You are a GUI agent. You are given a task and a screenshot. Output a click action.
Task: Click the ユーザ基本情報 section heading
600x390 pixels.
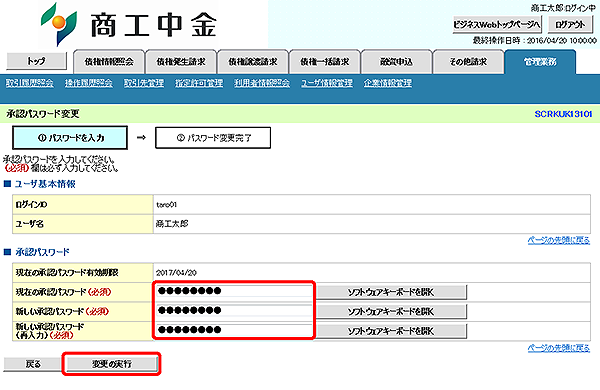(45, 184)
